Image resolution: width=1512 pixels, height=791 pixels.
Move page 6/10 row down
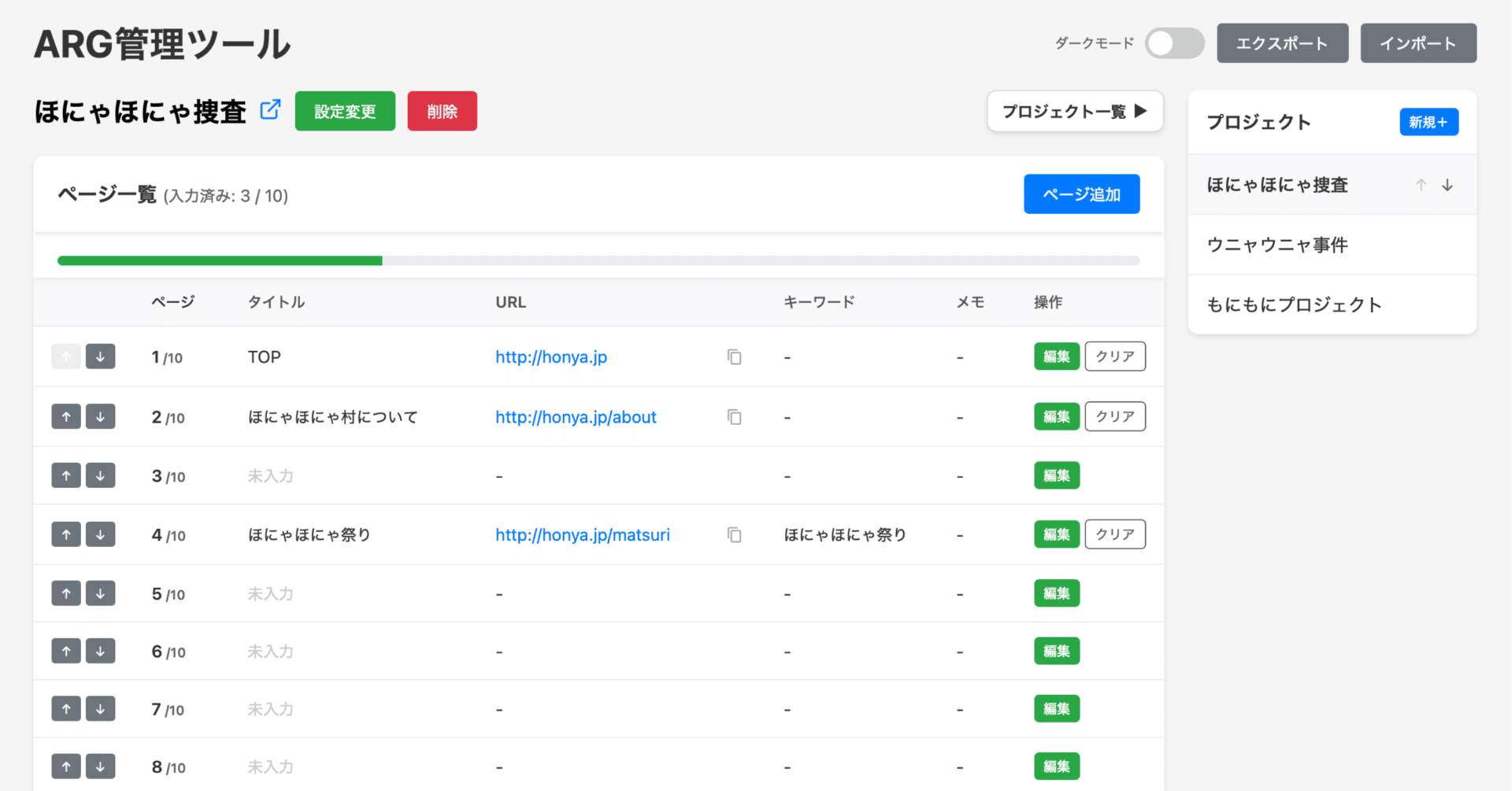(x=100, y=651)
